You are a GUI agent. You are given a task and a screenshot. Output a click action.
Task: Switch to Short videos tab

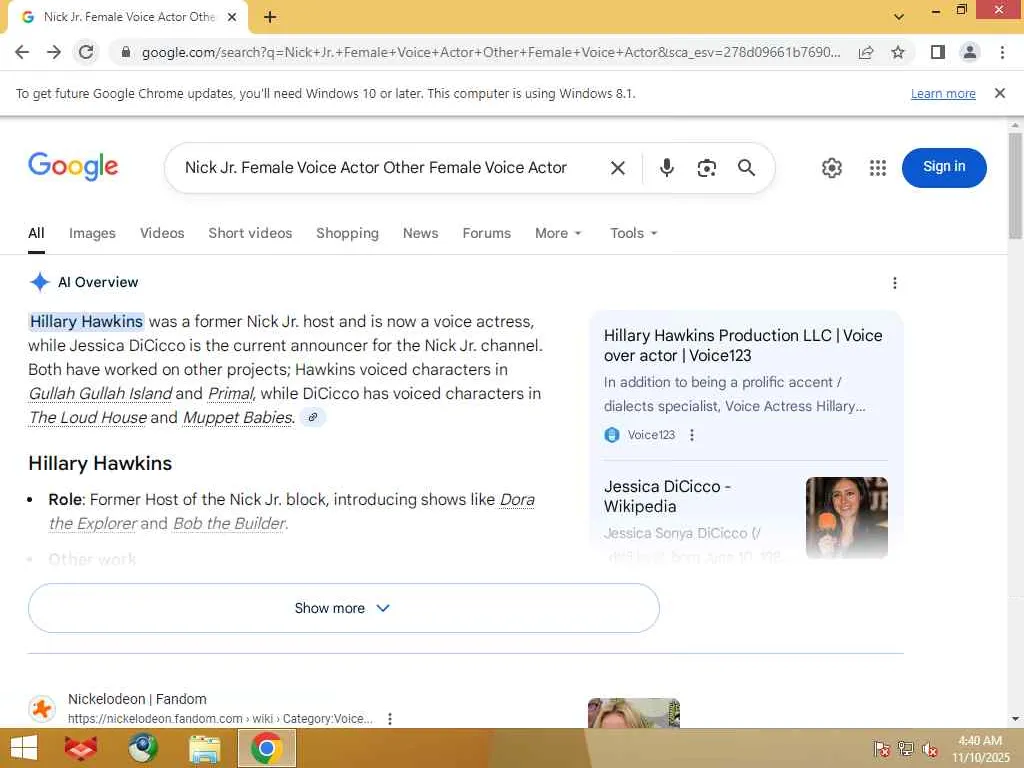(250, 233)
